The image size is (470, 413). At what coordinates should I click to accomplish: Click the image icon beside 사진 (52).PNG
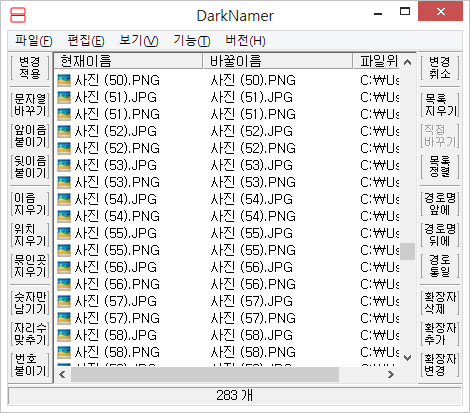(64, 148)
